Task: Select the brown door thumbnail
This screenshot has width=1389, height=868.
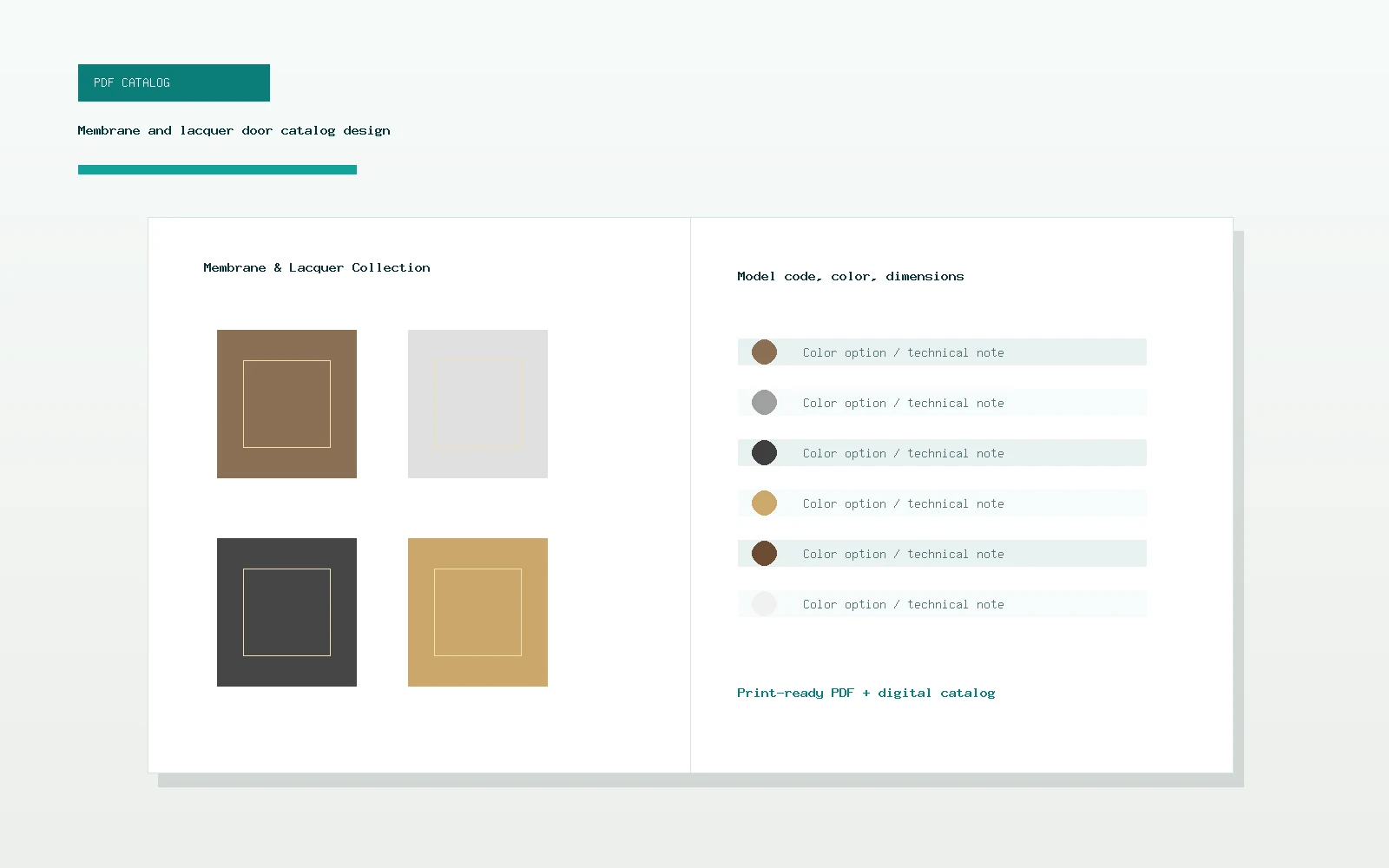Action: click(x=286, y=404)
